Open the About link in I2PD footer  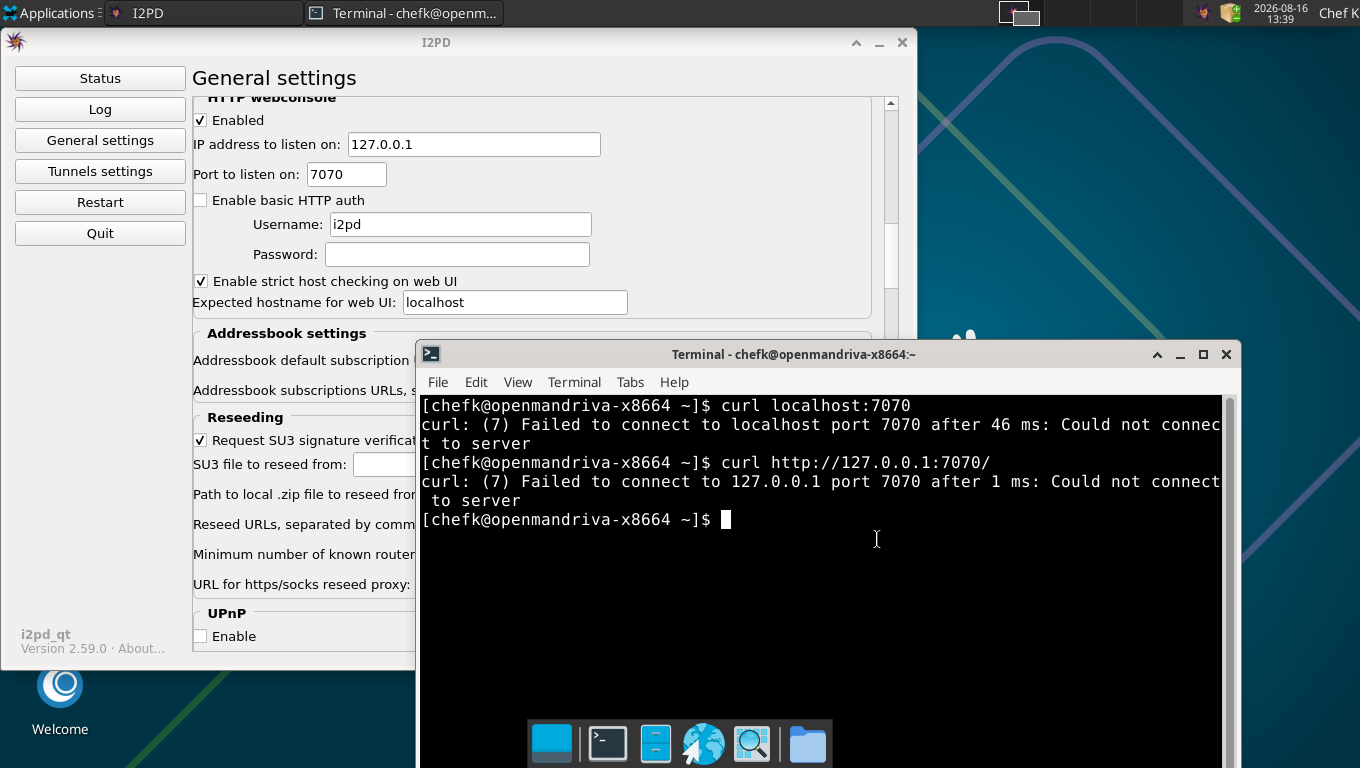pyautogui.click(x=141, y=648)
